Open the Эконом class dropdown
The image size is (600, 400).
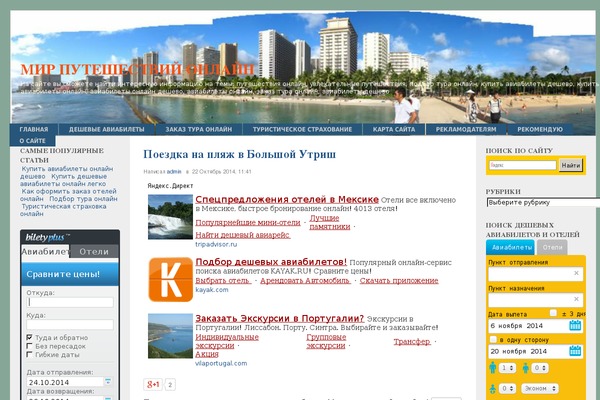tap(540, 389)
